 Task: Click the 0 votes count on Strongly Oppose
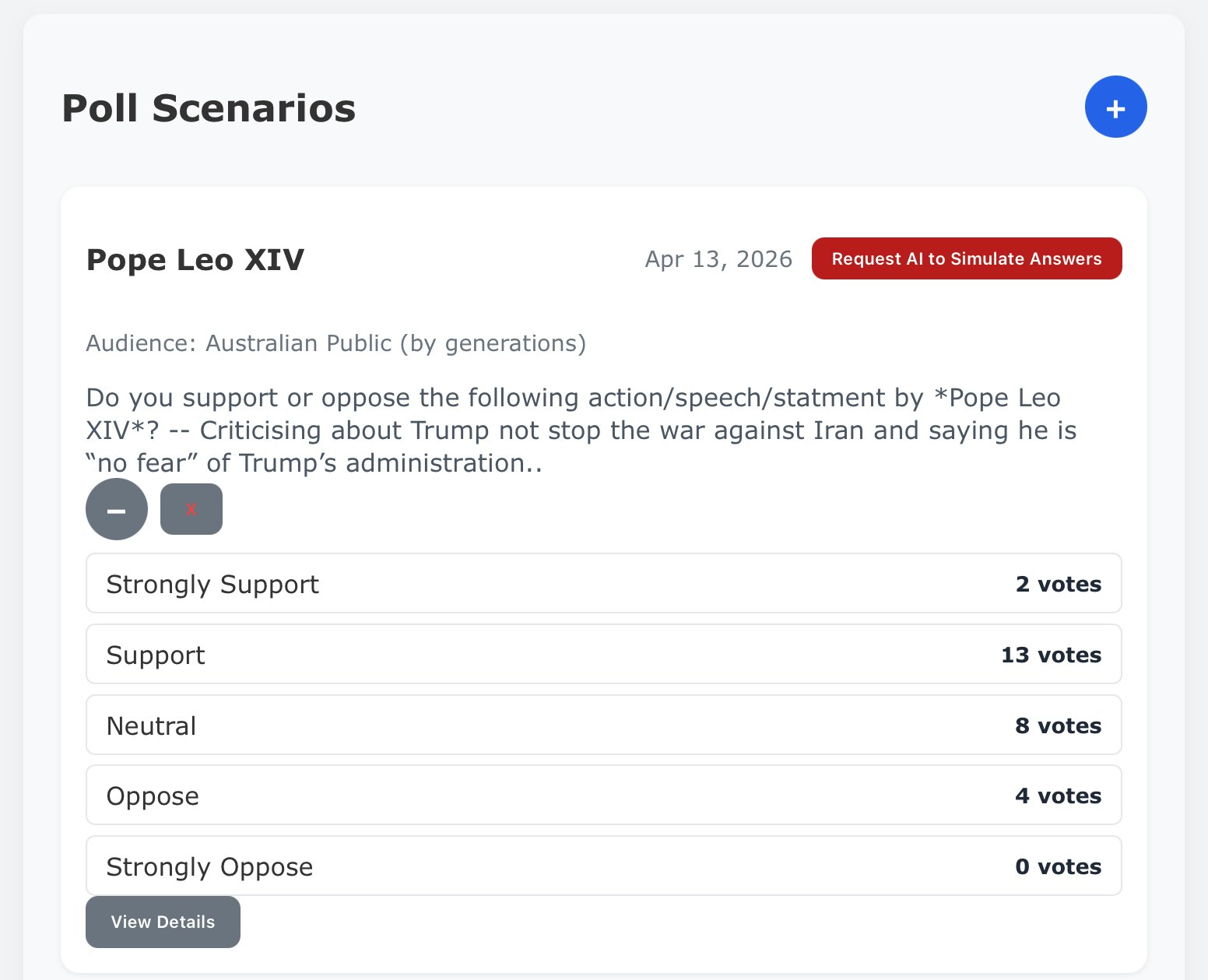[x=1059, y=866]
